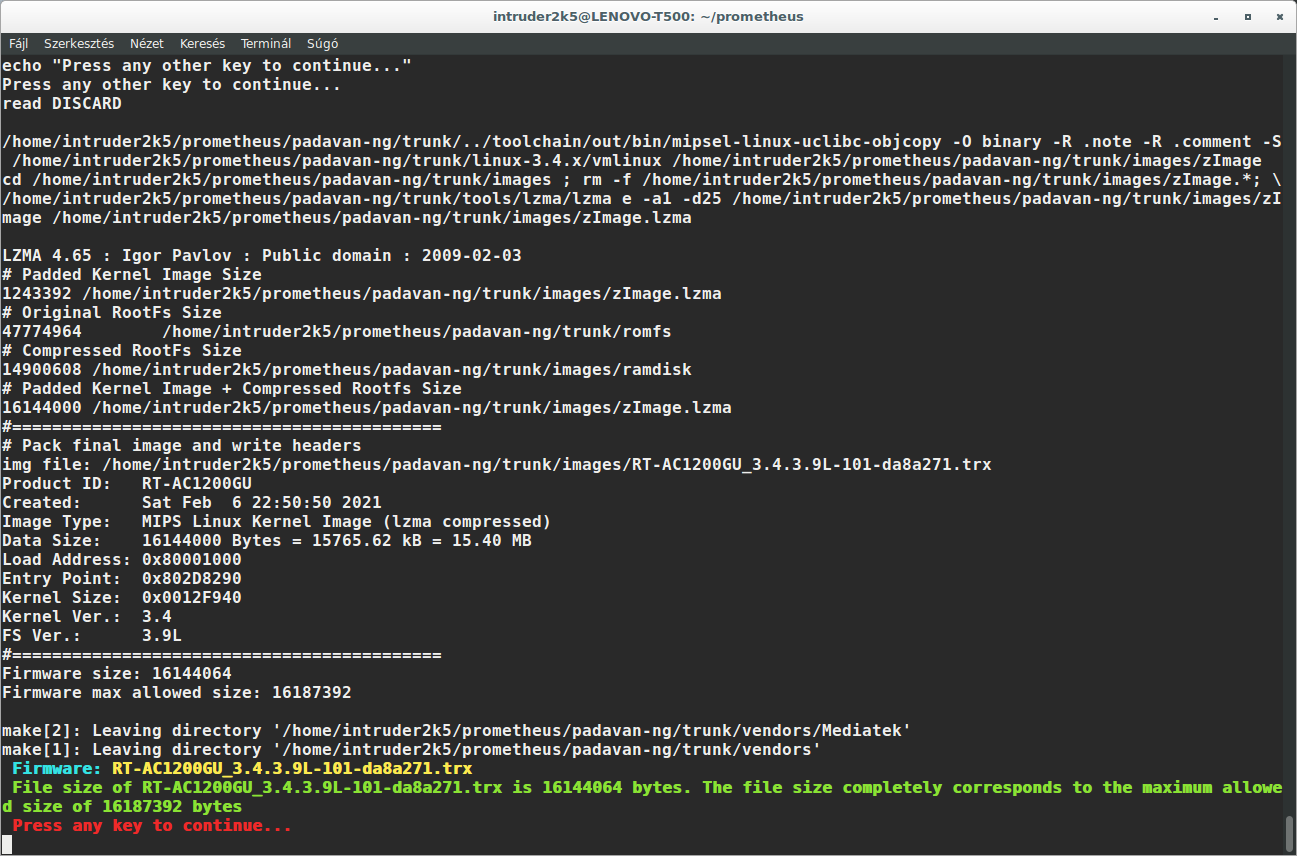Image resolution: width=1297 pixels, height=856 pixels.
Task: Click the echo "Press any other key" command line
Action: click(207, 66)
